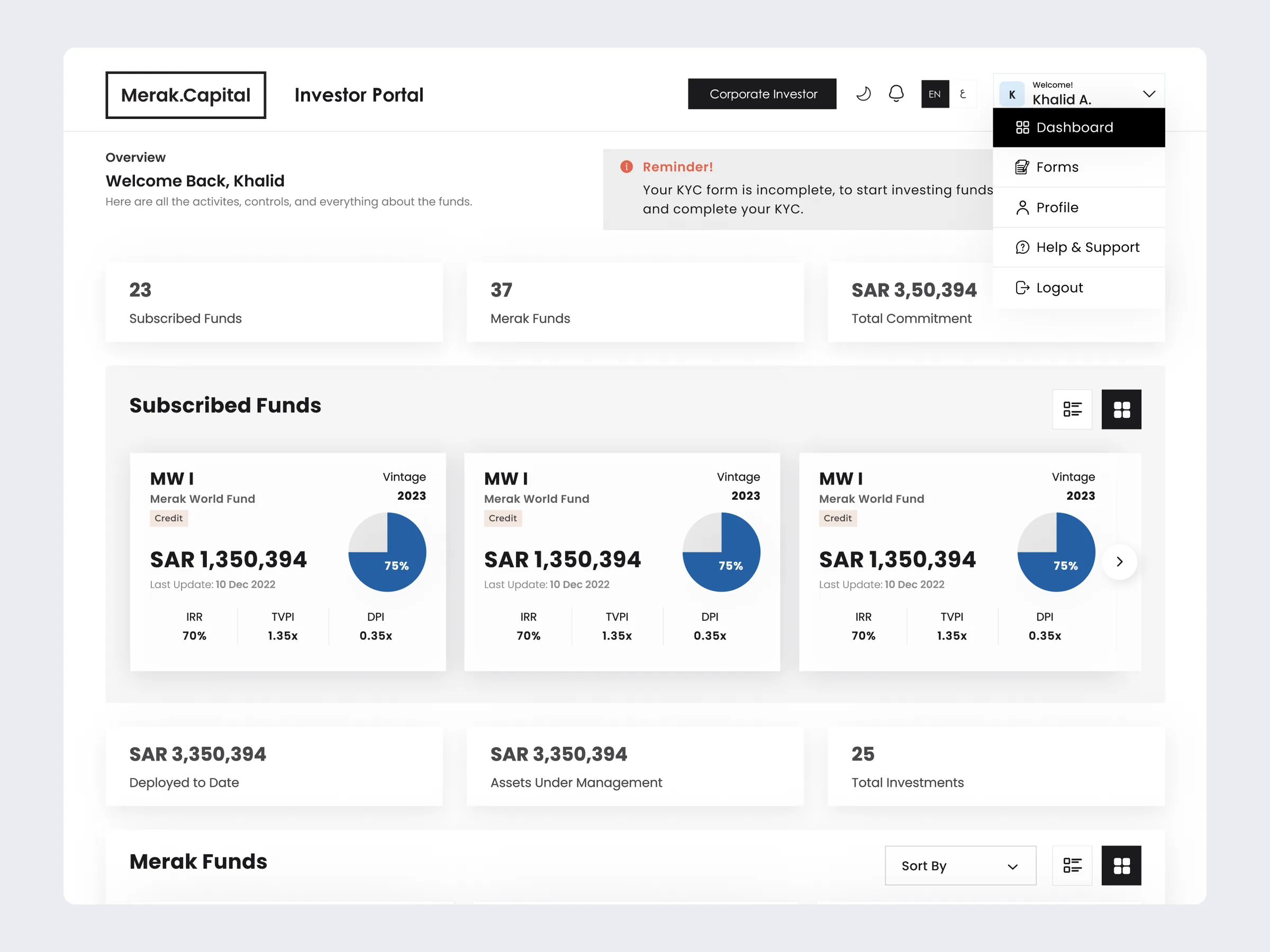Open notifications bell icon
Image resolution: width=1270 pixels, height=952 pixels.
(896, 94)
